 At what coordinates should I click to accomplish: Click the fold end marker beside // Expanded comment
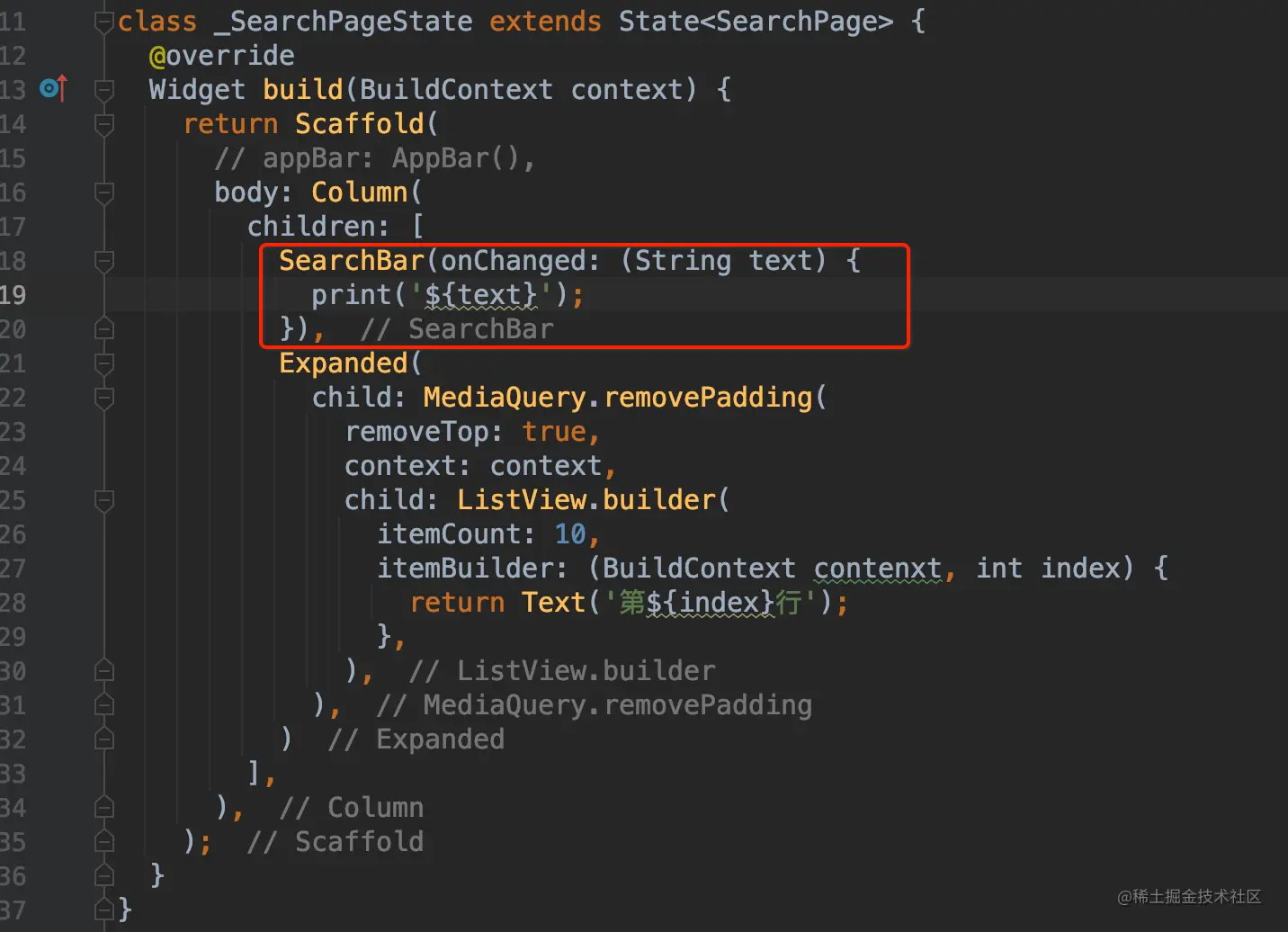[104, 739]
